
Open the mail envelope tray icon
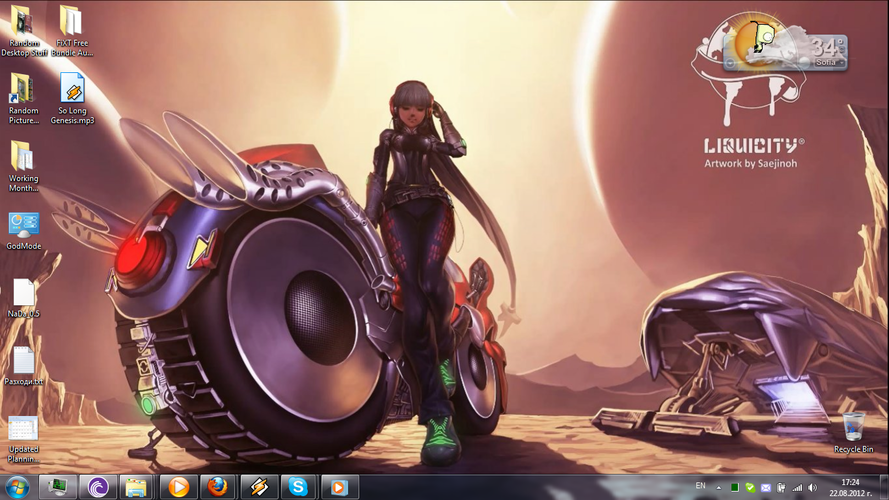766,488
